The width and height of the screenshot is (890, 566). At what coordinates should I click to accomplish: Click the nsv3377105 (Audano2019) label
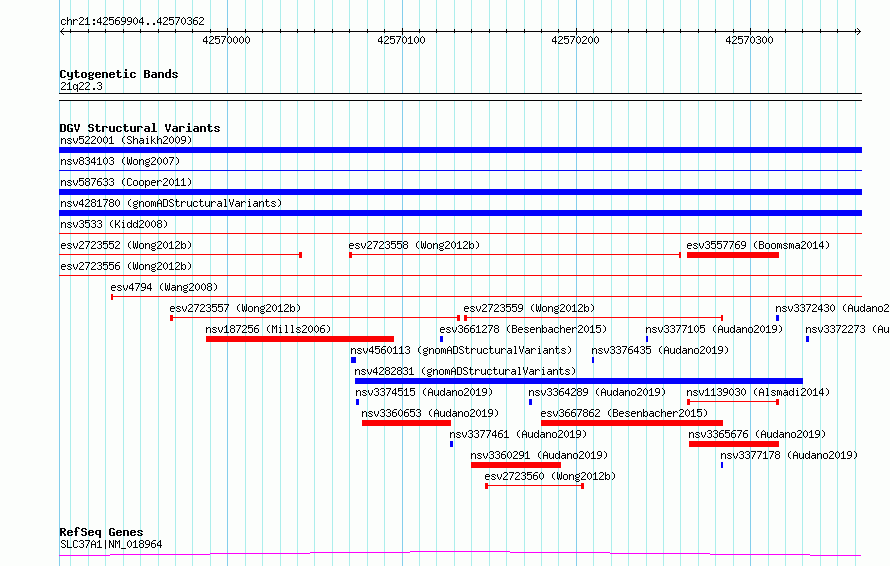[714, 329]
